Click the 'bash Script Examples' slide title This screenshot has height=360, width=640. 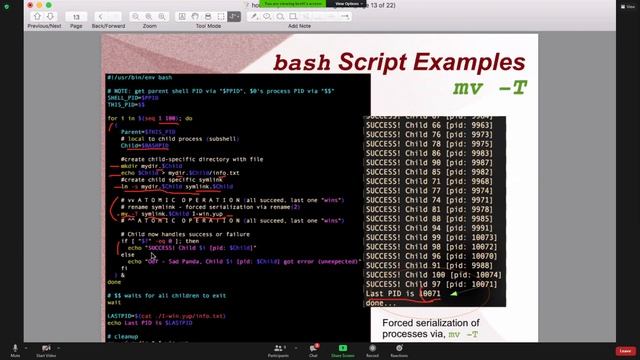click(x=399, y=62)
